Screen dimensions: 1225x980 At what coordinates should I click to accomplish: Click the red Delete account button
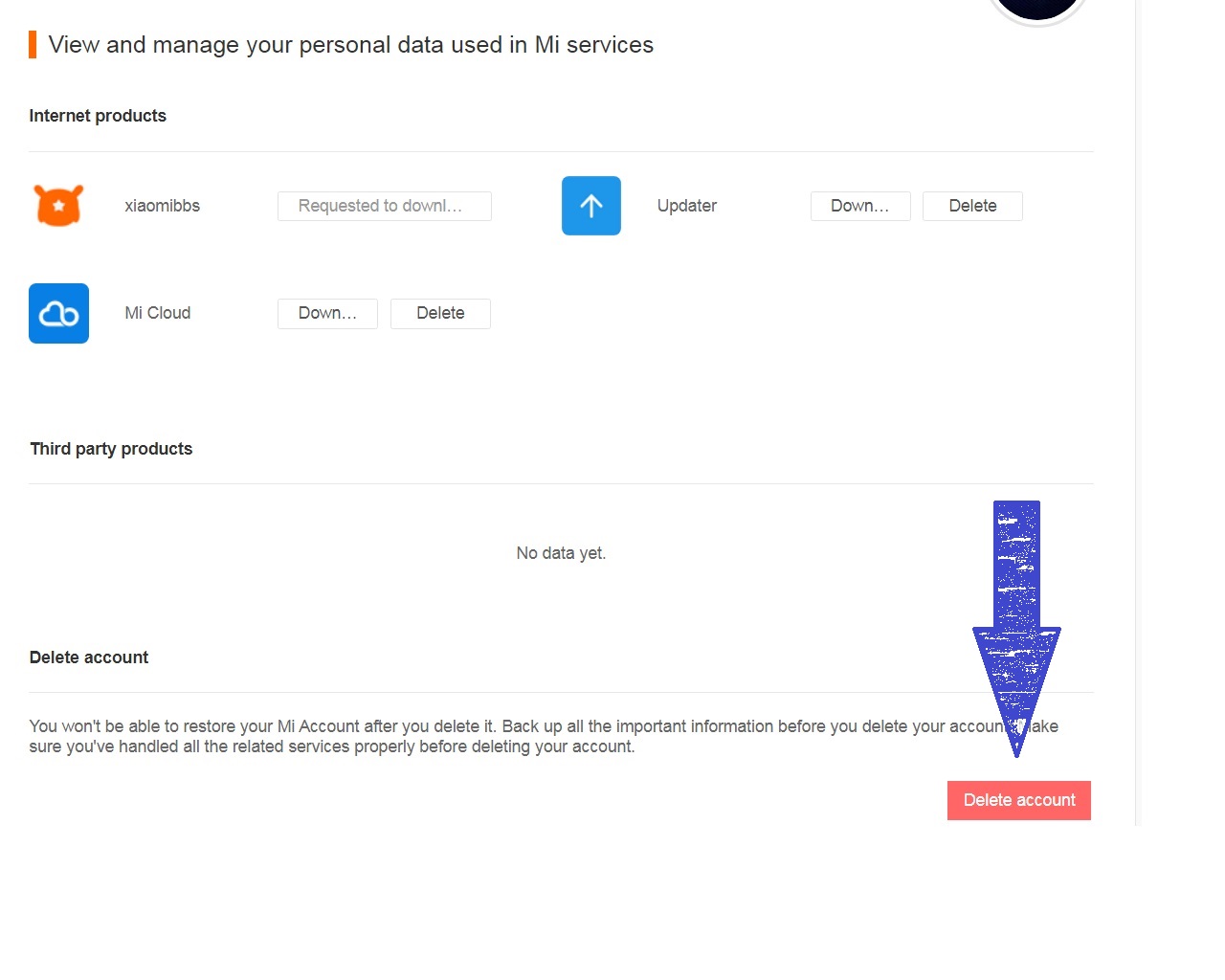coord(1019,801)
